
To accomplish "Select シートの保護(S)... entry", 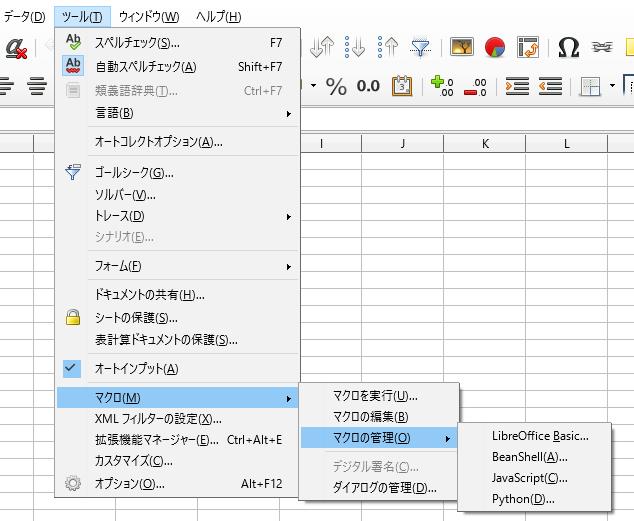I will (178, 318).
